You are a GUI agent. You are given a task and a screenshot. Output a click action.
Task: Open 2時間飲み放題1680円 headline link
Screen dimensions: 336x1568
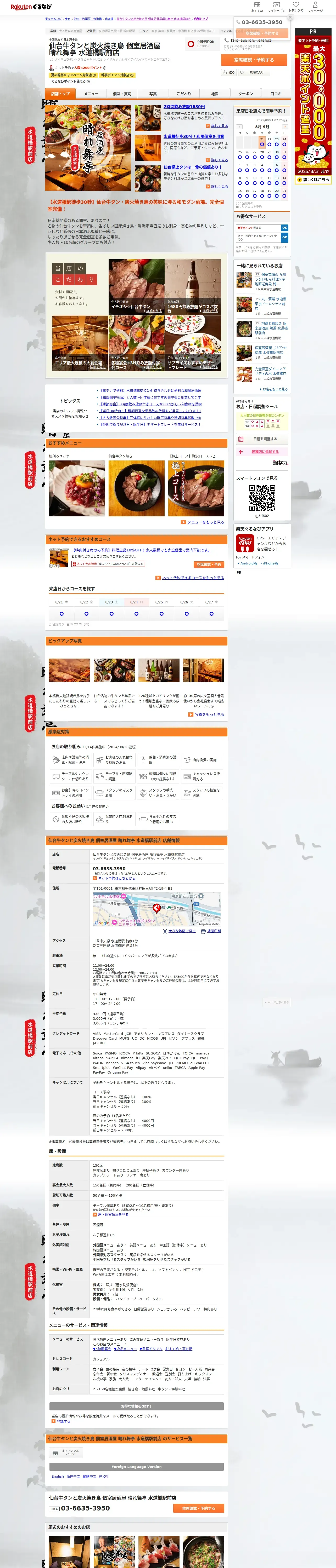click(184, 107)
